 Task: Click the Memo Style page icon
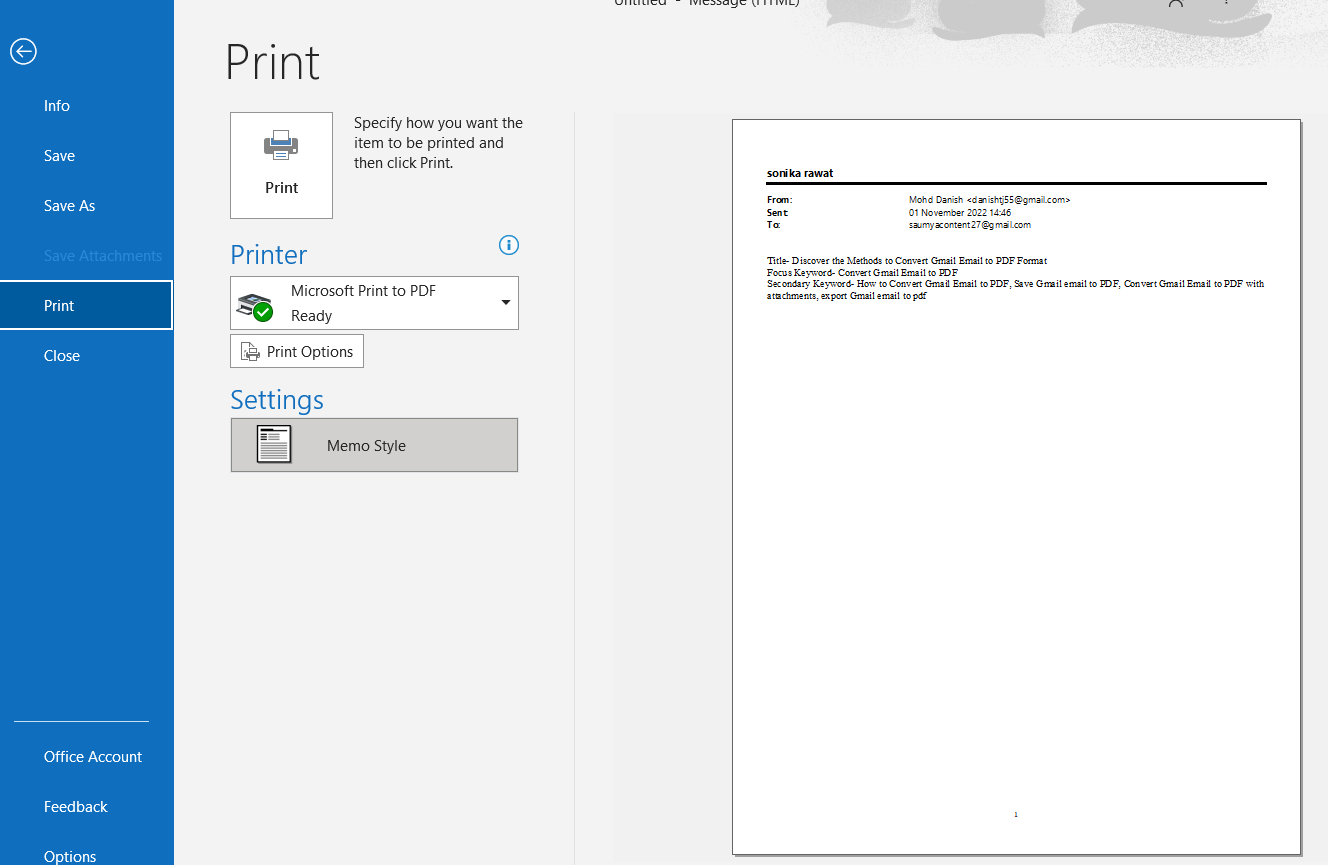tap(274, 444)
